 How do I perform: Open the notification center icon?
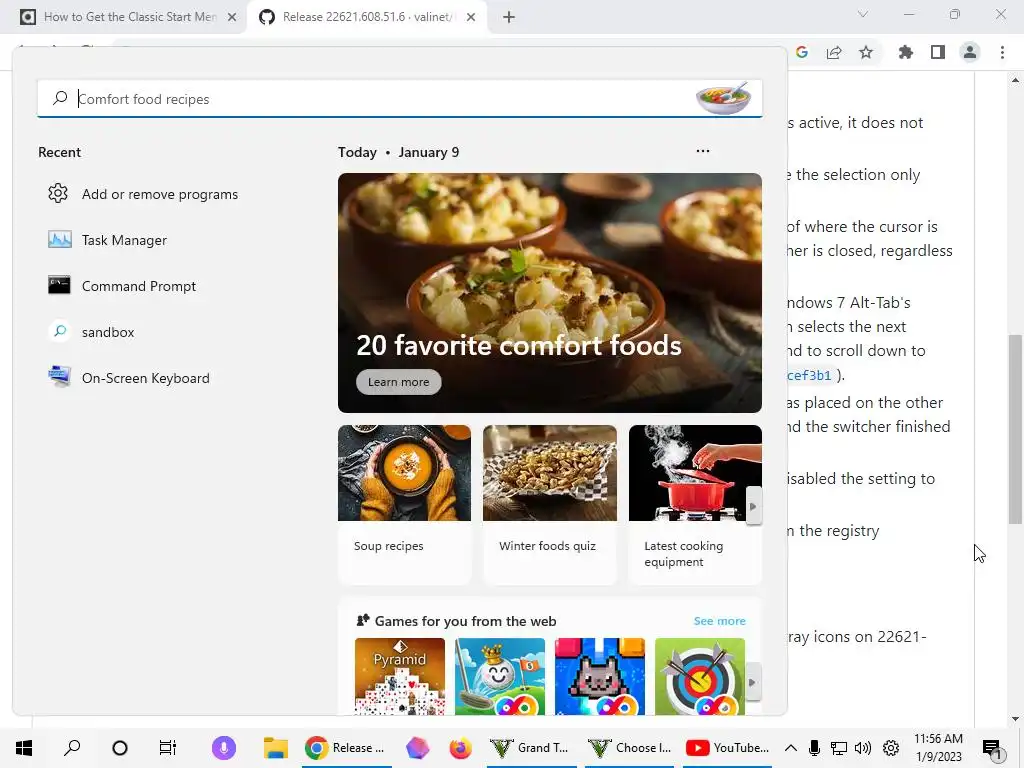(x=992, y=748)
